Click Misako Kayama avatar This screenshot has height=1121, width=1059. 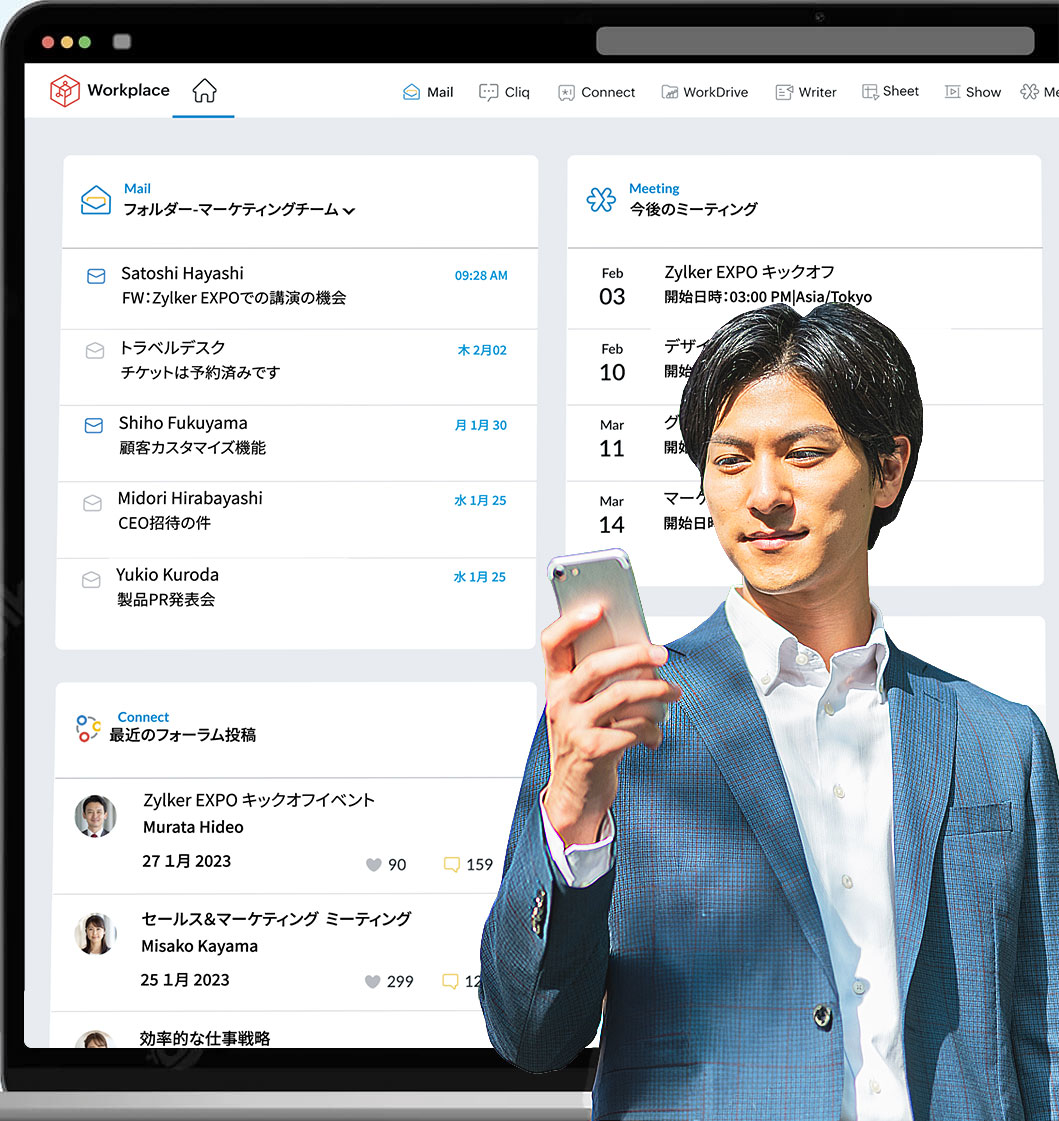click(x=95, y=934)
